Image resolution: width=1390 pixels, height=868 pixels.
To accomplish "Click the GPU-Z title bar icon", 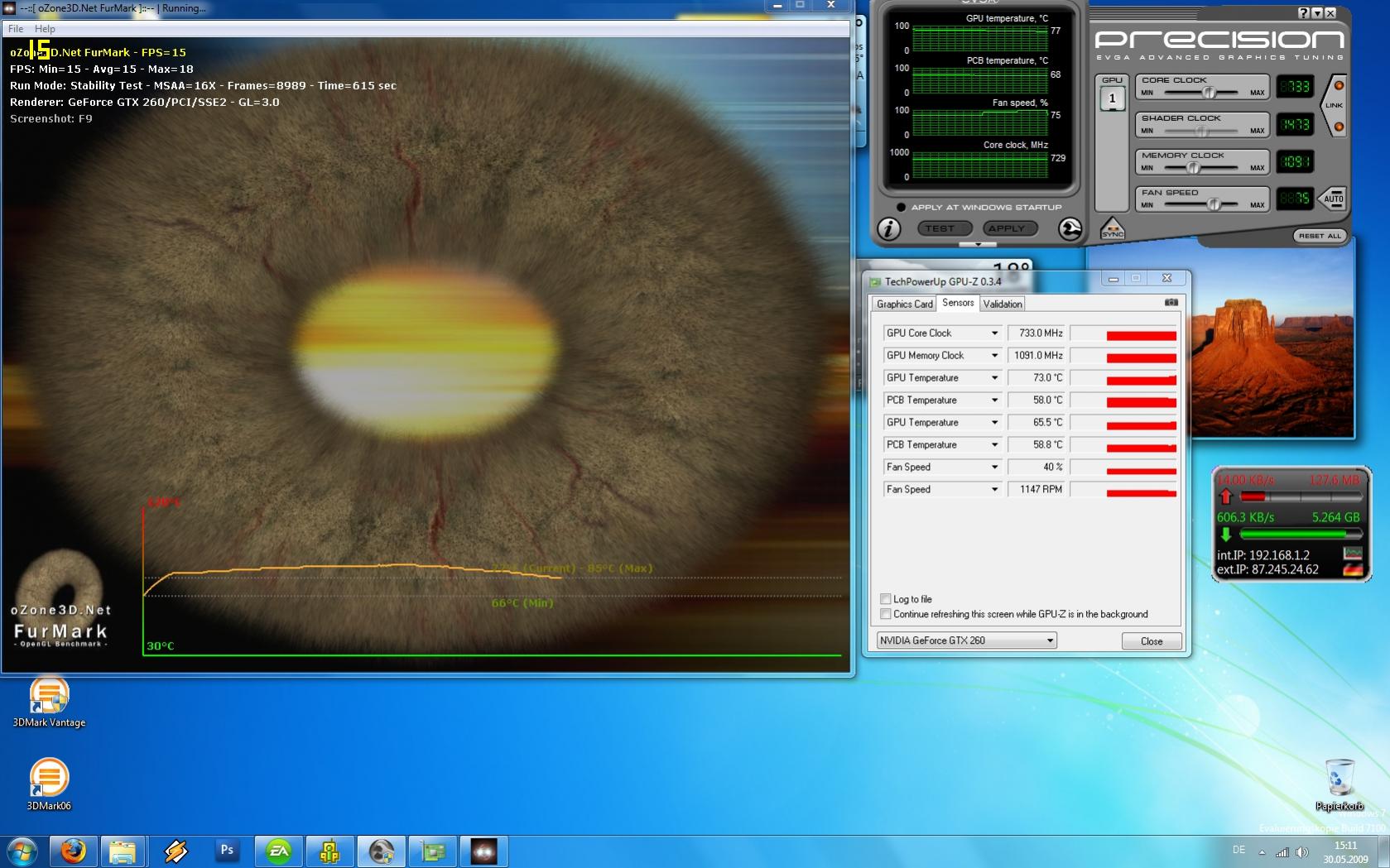I will coord(875,281).
